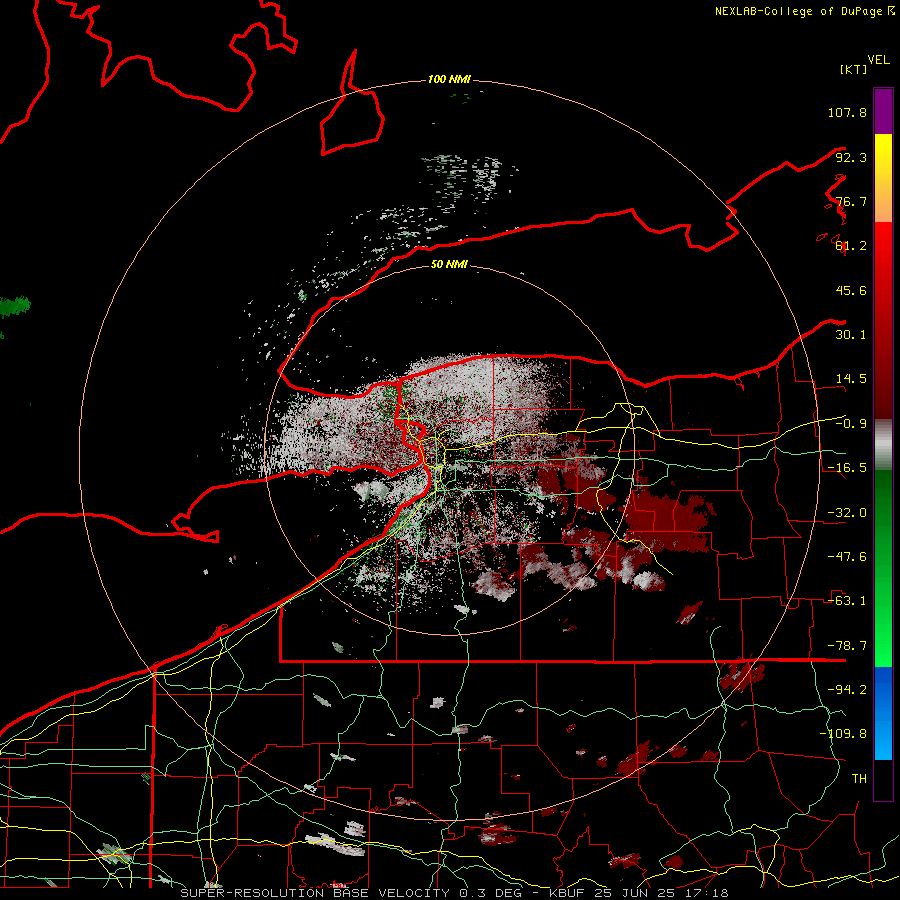Select the 61.2 scale value
This screenshot has height=900, width=900.
point(851,246)
